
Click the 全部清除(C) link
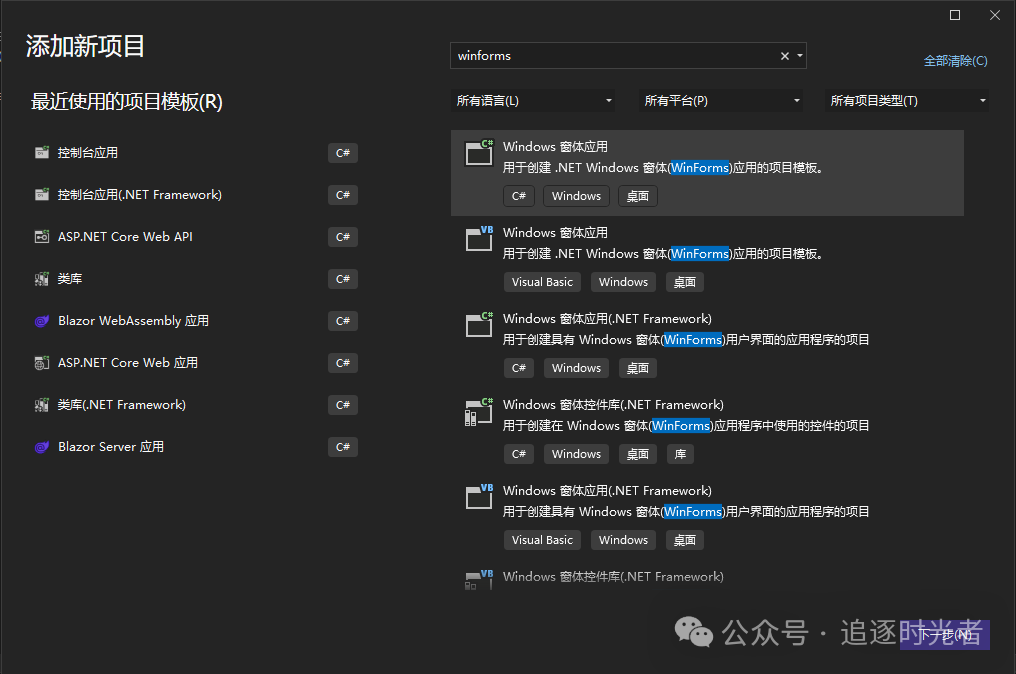[x=955, y=61]
